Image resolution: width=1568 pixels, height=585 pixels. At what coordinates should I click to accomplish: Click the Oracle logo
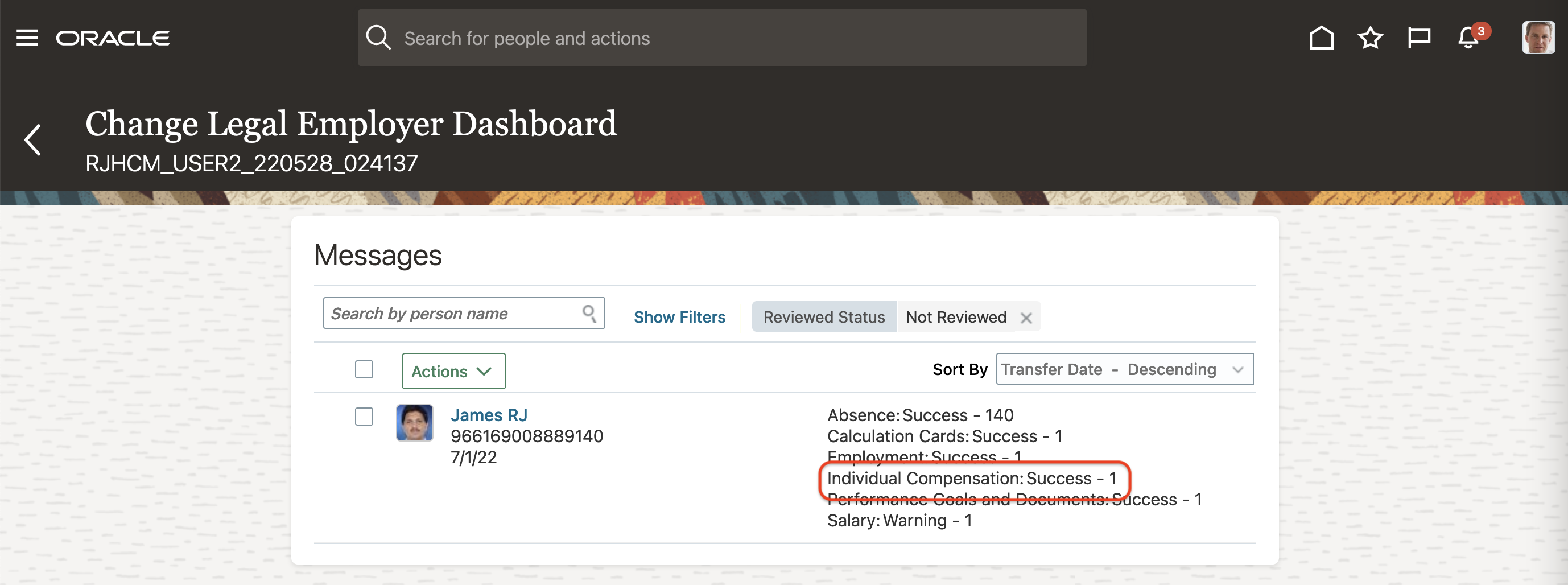(113, 38)
